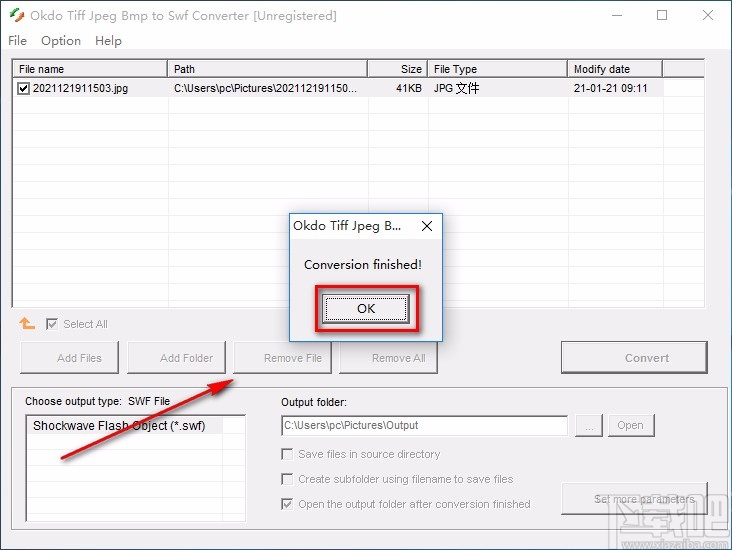Open the Help menu

pos(108,41)
